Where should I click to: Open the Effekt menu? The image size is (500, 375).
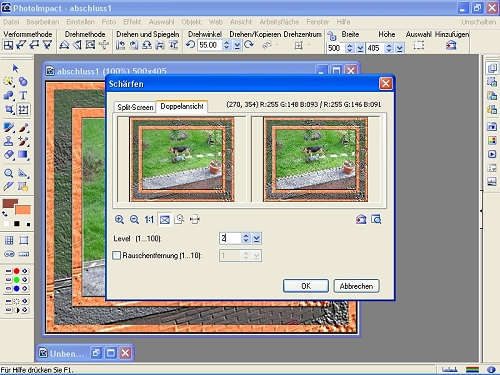pyautogui.click(x=132, y=22)
